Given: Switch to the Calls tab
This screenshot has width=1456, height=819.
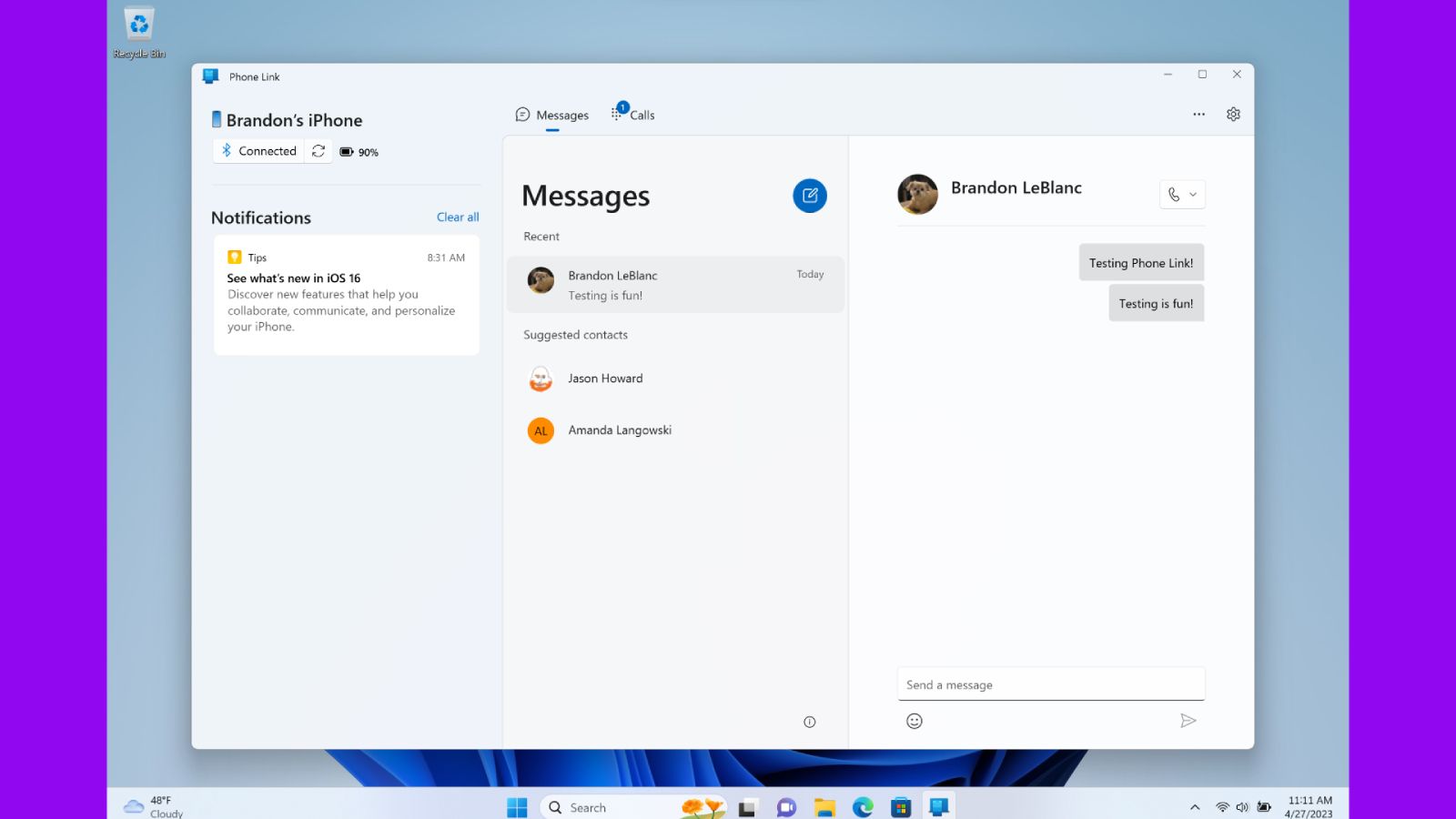Looking at the screenshot, I should point(641,115).
